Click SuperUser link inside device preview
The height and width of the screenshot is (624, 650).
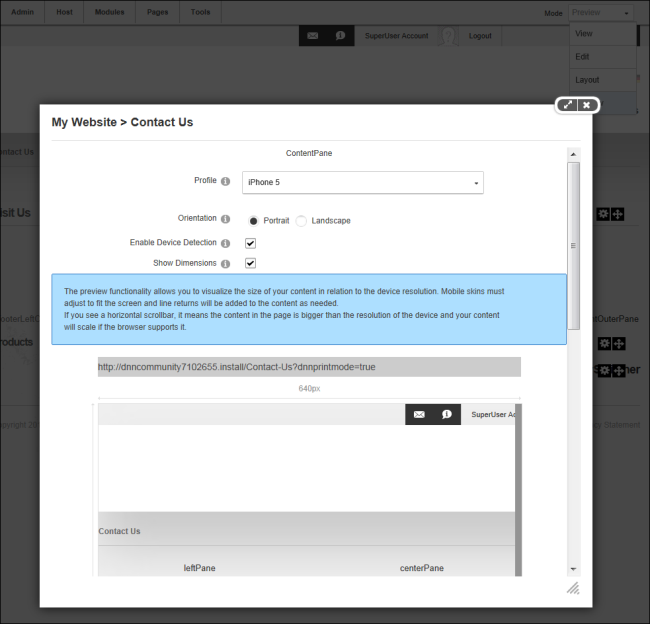493,415
